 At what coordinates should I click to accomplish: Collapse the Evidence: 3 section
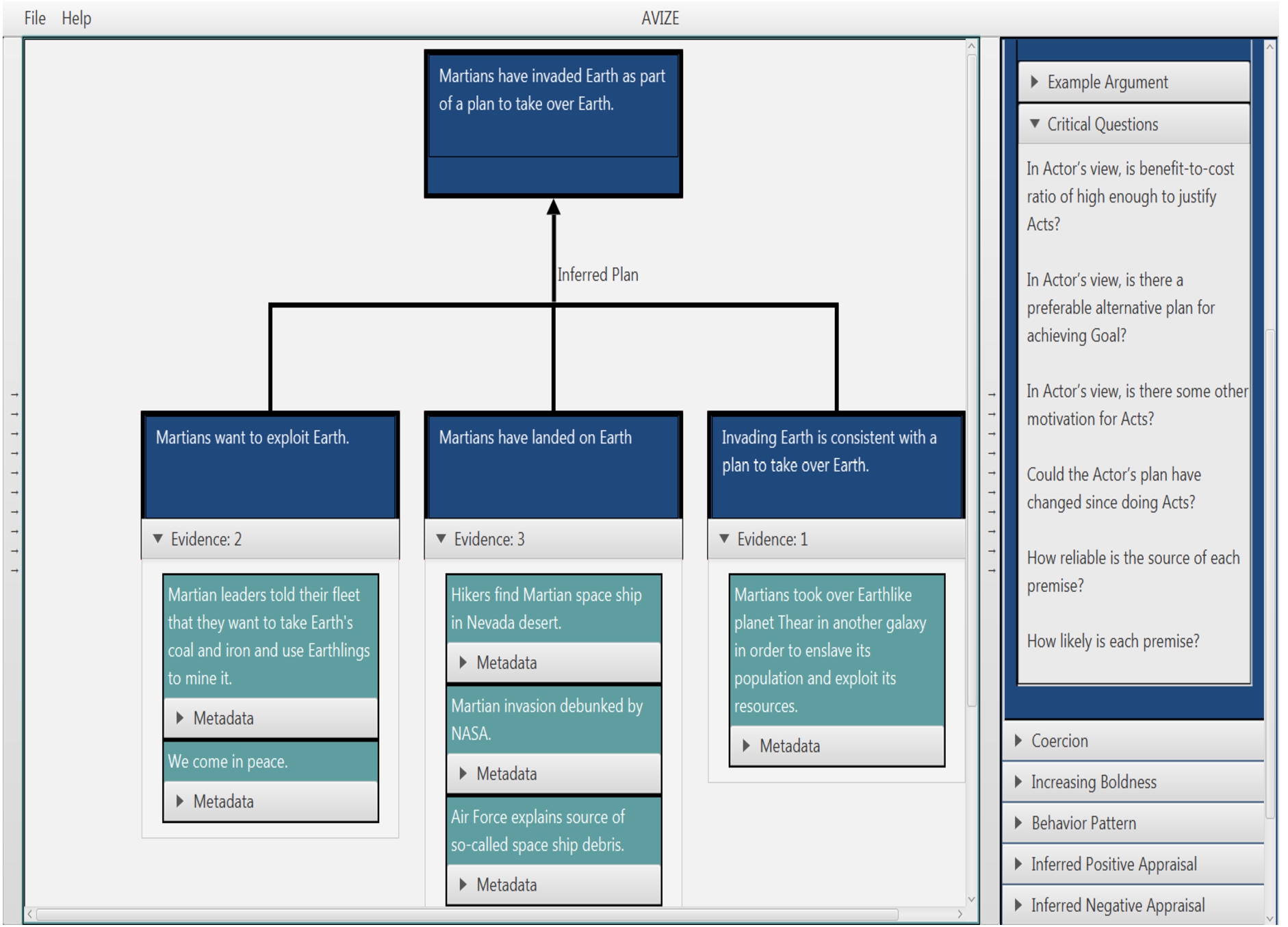(489, 539)
